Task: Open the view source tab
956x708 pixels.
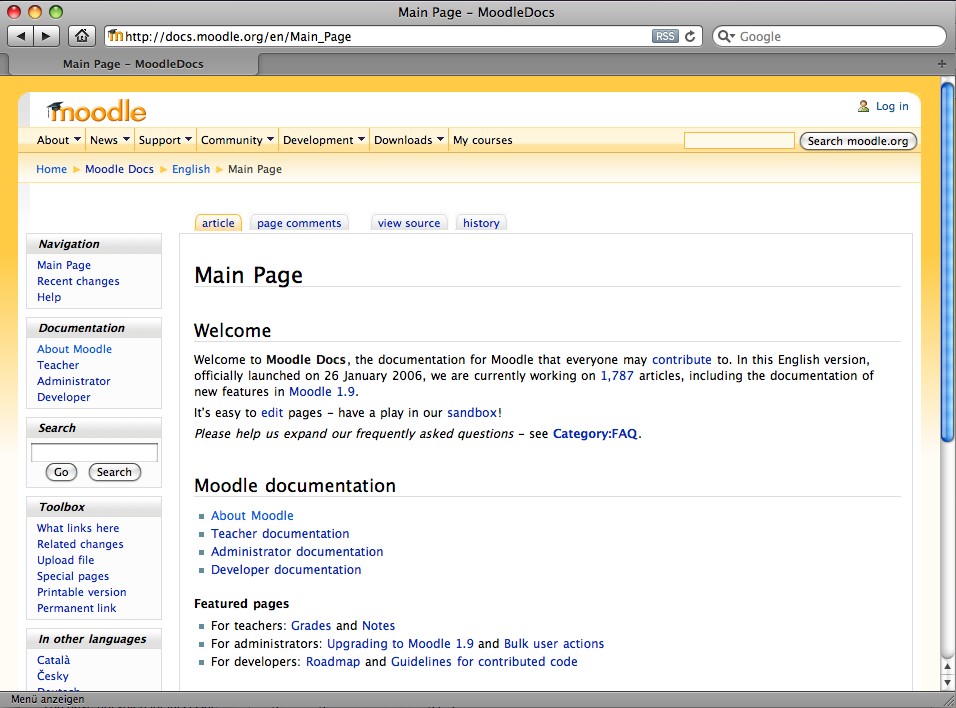Action: pyautogui.click(x=408, y=223)
